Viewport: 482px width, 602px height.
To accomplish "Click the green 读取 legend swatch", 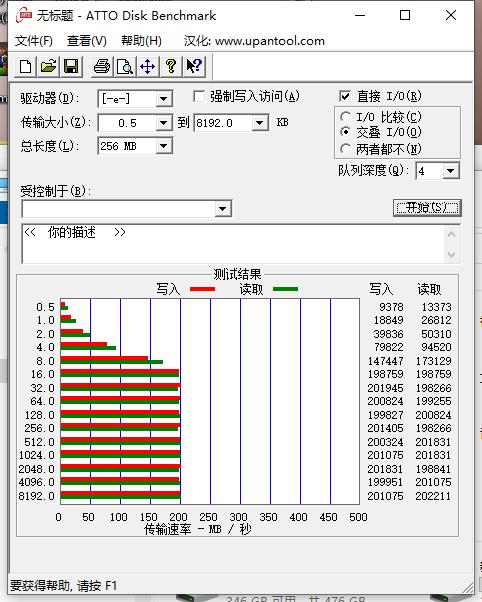I will (x=285, y=289).
